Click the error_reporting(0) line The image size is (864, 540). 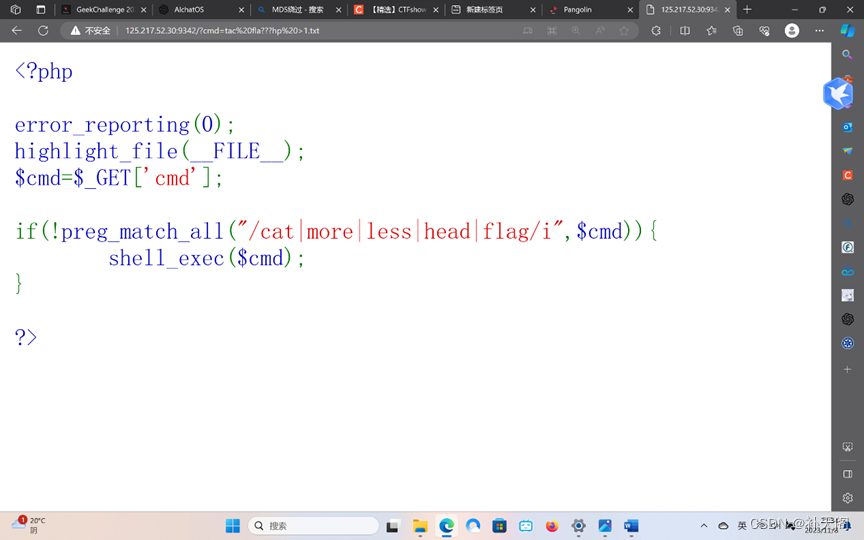click(125, 125)
